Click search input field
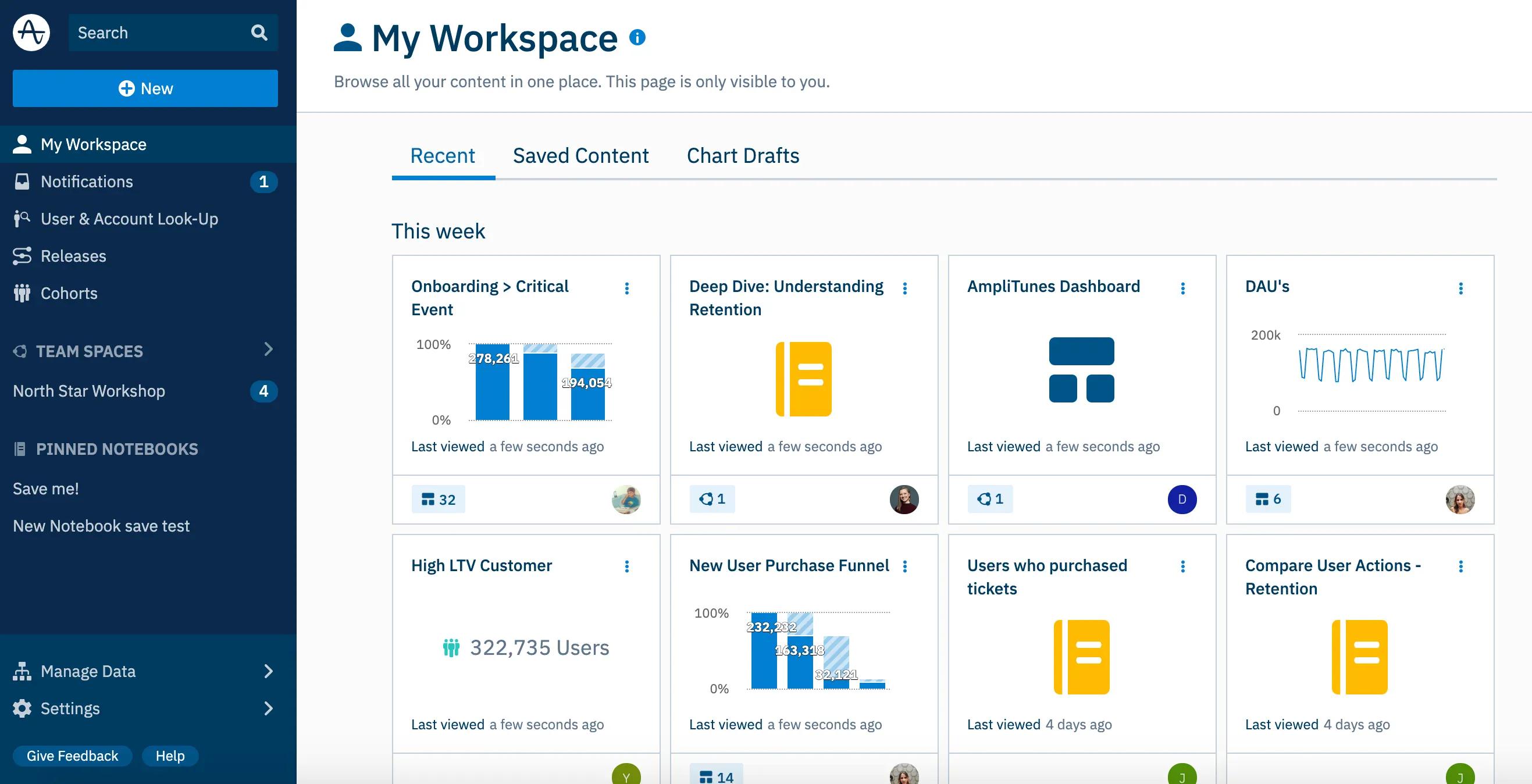 172,32
